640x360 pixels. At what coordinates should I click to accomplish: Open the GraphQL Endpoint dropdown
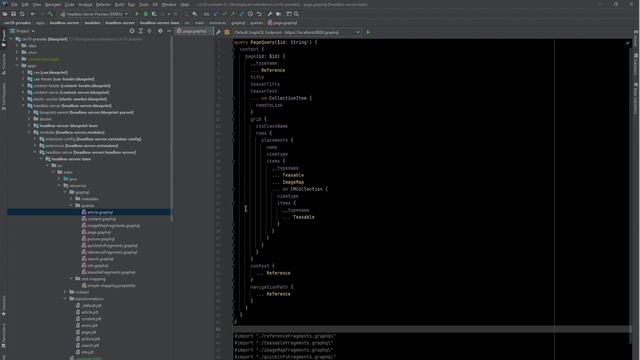pos(297,32)
